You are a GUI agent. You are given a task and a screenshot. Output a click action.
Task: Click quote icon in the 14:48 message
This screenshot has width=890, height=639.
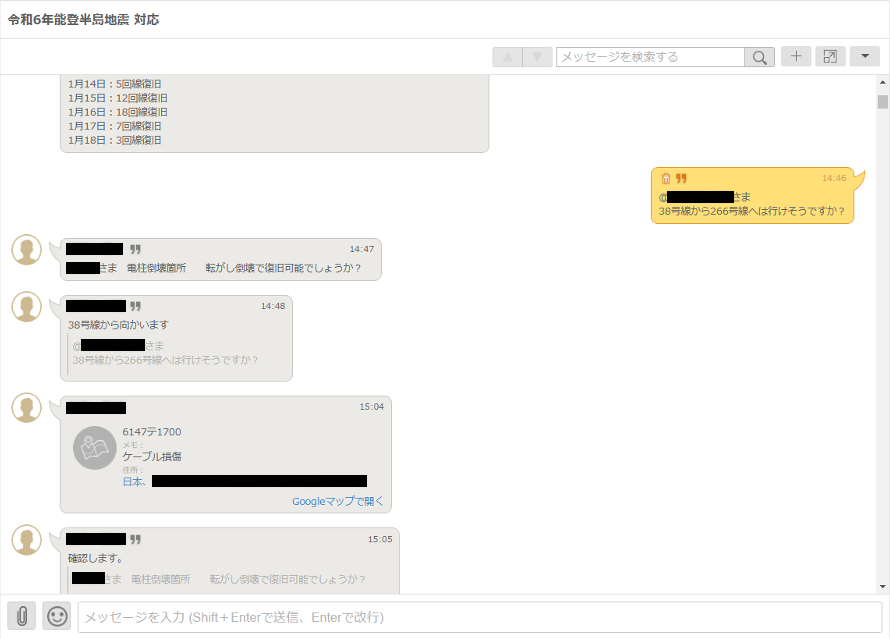pyautogui.click(x=135, y=306)
